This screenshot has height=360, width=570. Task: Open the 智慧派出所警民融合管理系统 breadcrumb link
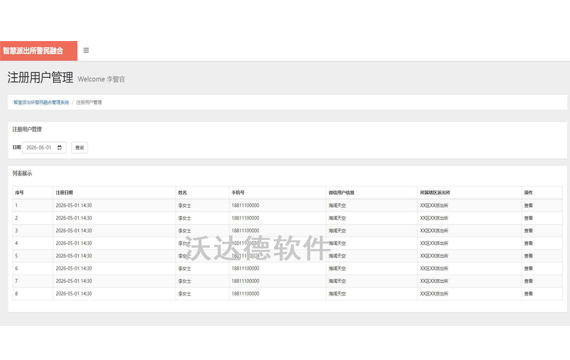[41, 102]
